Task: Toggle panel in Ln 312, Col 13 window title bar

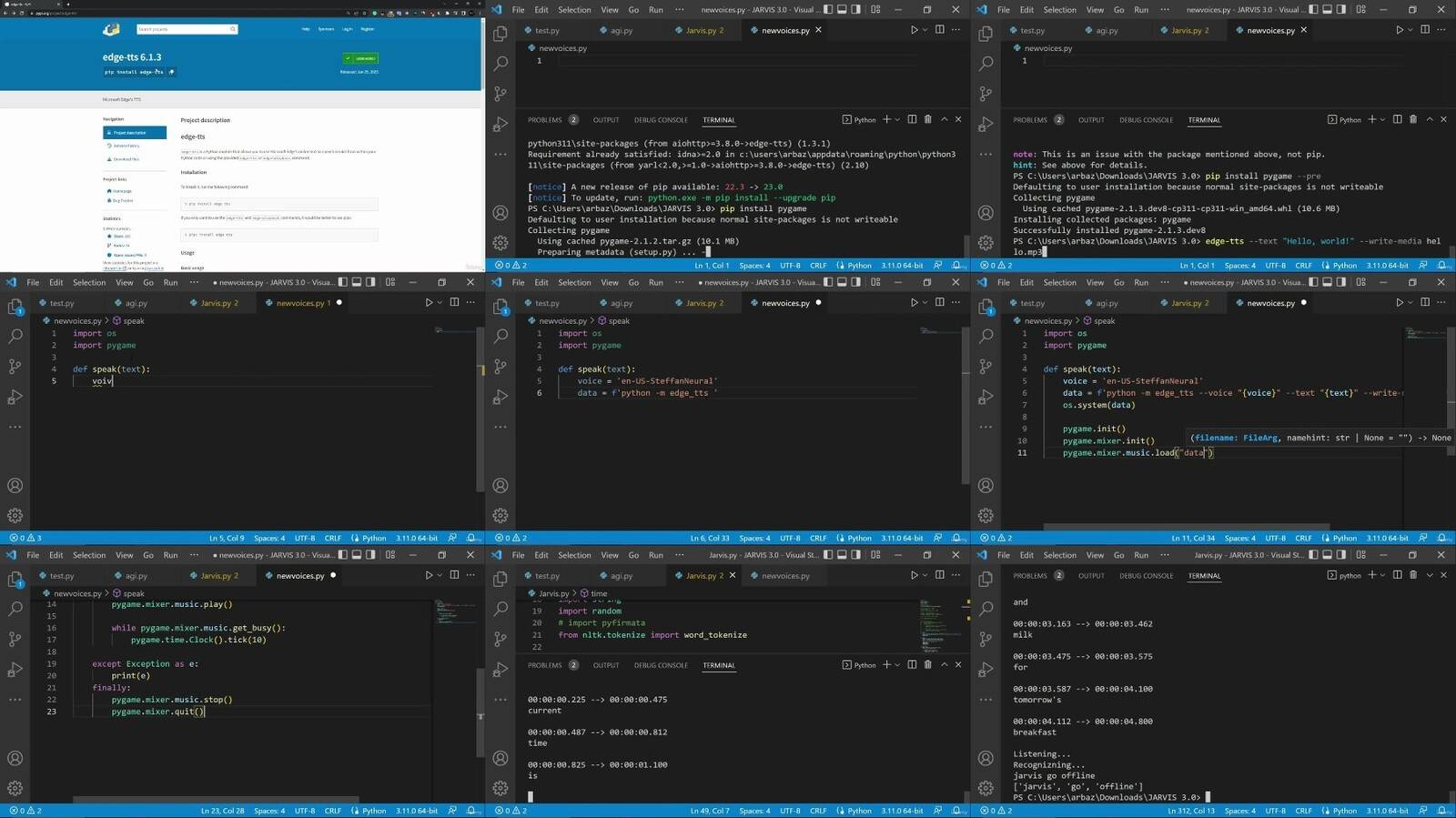Action: pyautogui.click(x=1328, y=554)
